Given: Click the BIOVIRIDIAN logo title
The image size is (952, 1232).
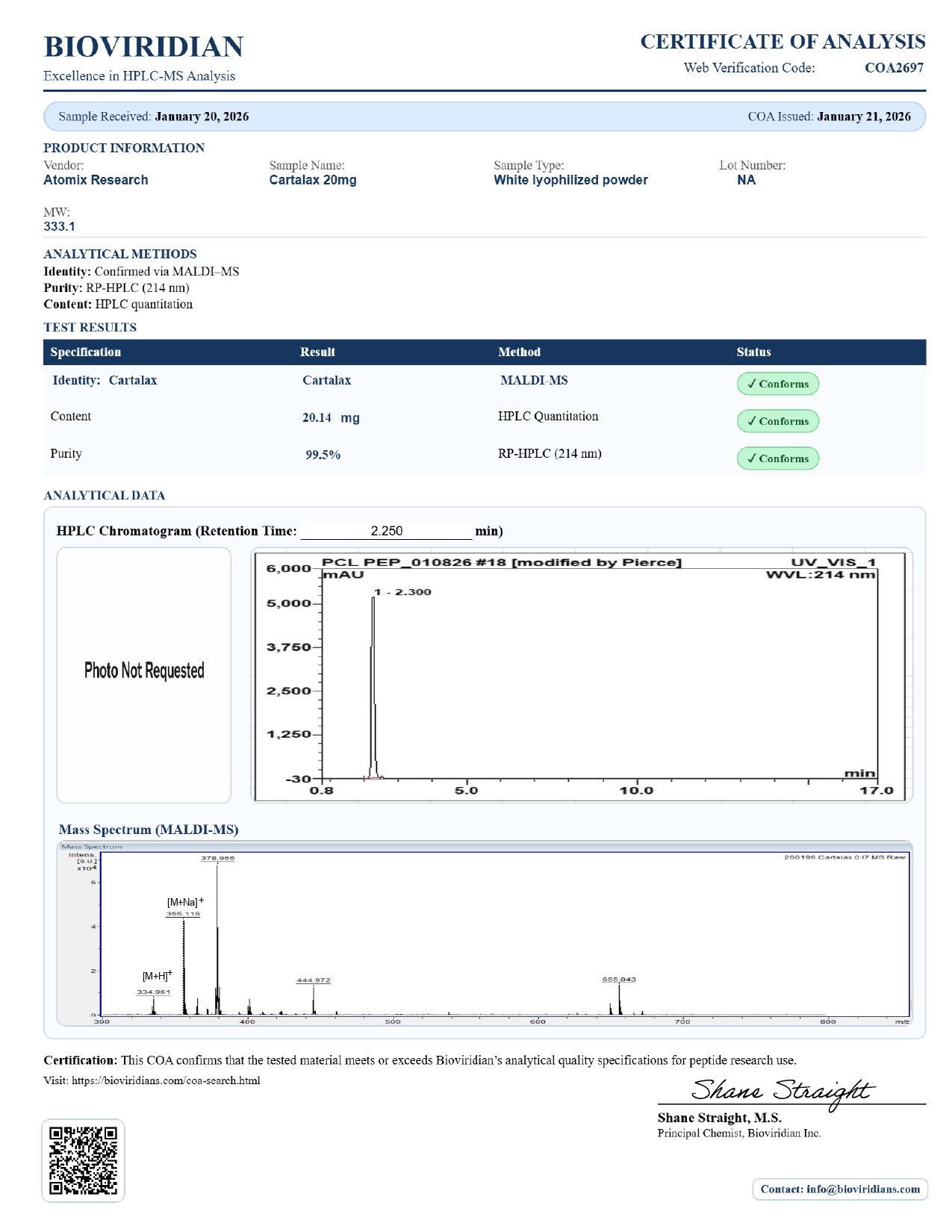Looking at the screenshot, I should click(x=143, y=46).
